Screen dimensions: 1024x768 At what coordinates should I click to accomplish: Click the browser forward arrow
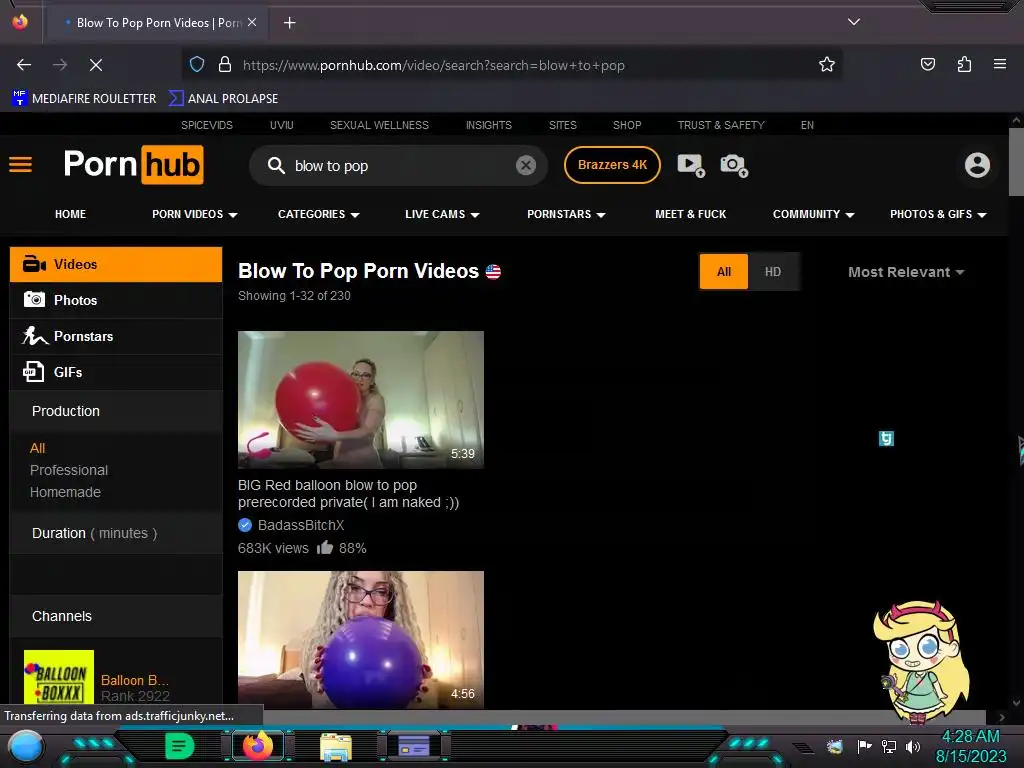(60, 65)
